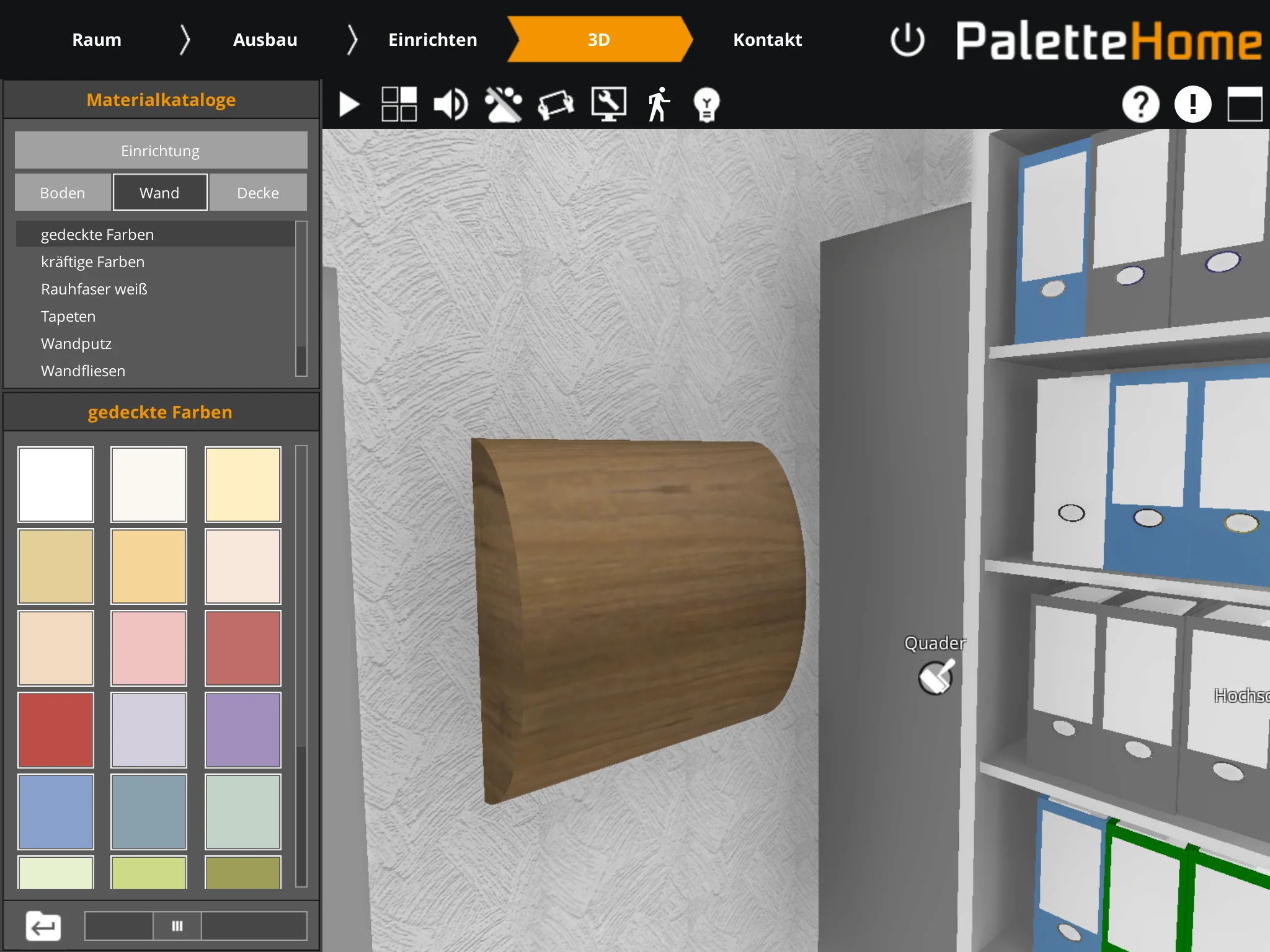This screenshot has height=952, width=1270.
Task: Choose the gedeckte Farben category
Action: click(x=155, y=234)
